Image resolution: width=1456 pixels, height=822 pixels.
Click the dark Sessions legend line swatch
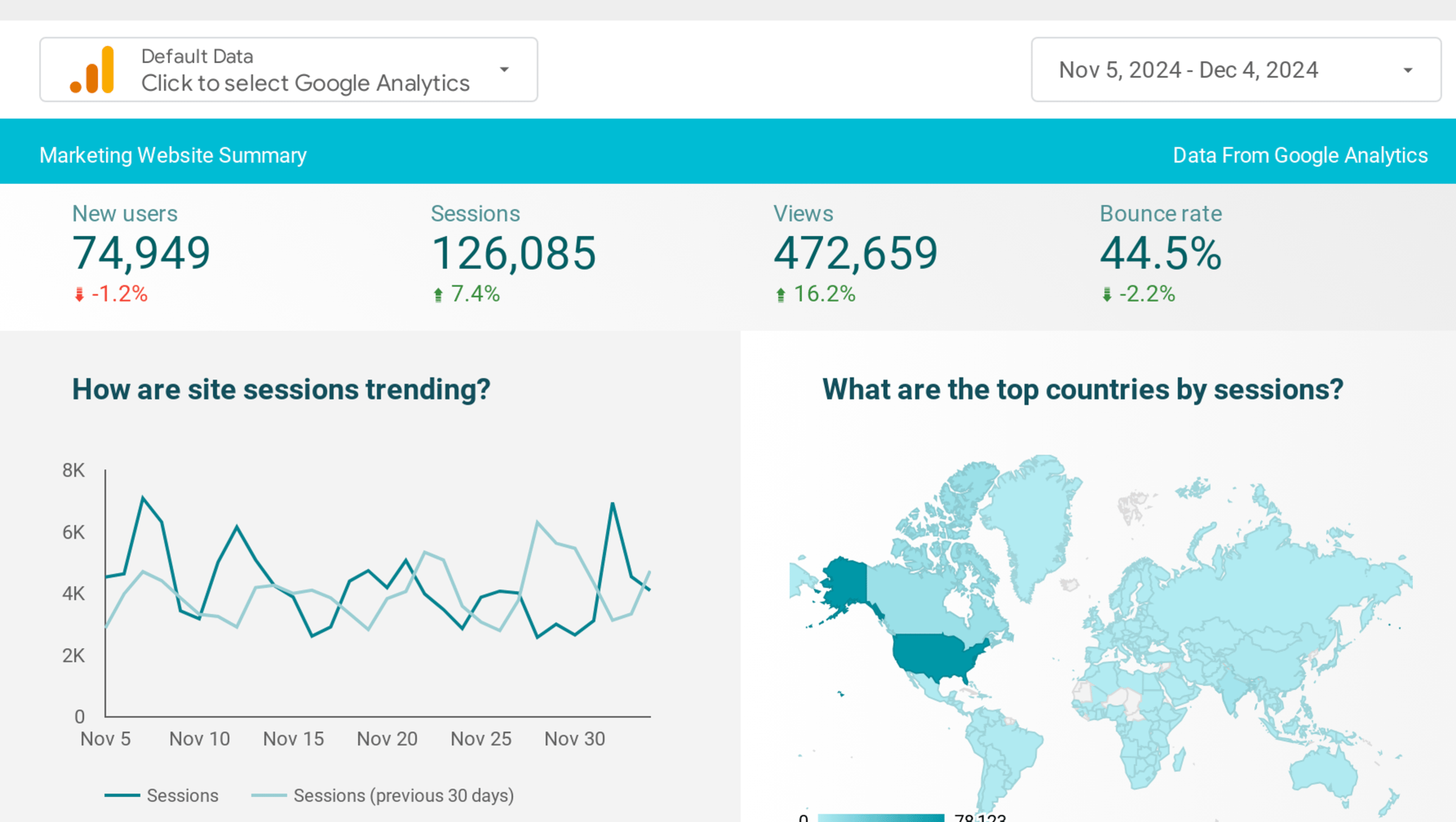(x=122, y=795)
